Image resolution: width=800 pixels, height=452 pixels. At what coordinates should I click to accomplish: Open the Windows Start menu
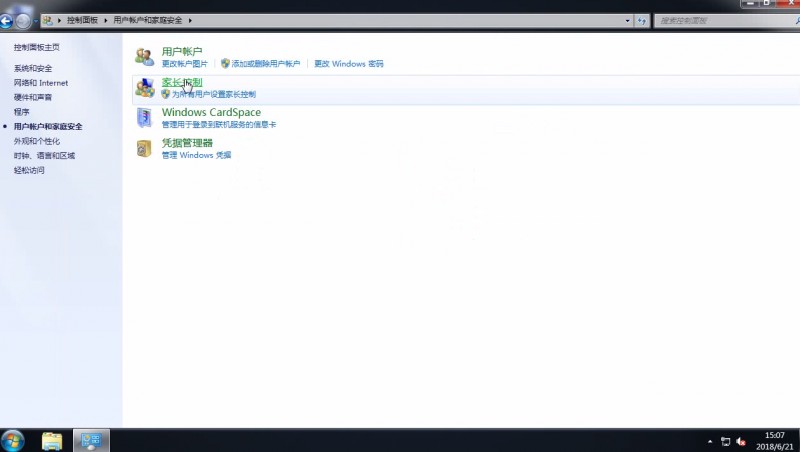click(x=12, y=441)
